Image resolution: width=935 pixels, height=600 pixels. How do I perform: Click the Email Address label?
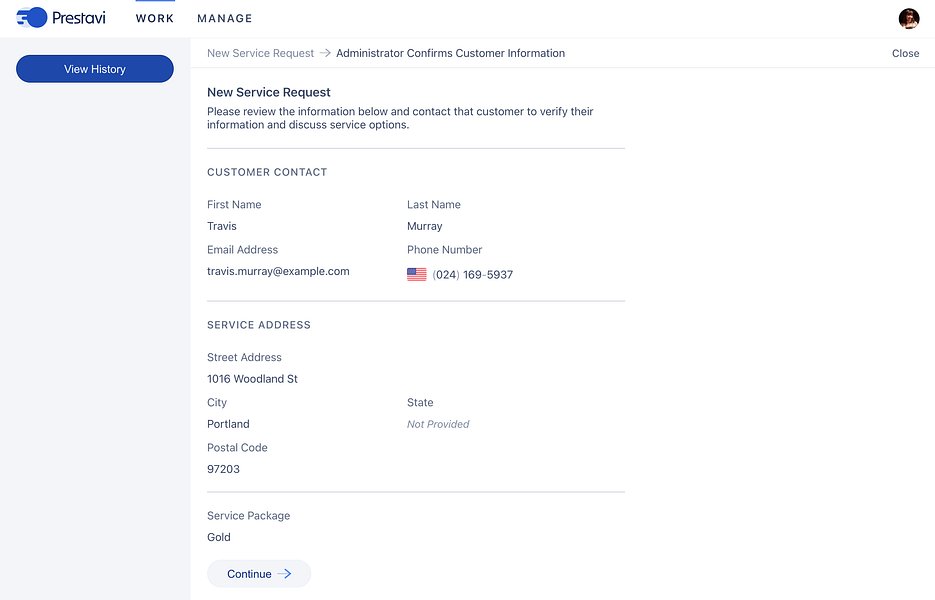(243, 250)
